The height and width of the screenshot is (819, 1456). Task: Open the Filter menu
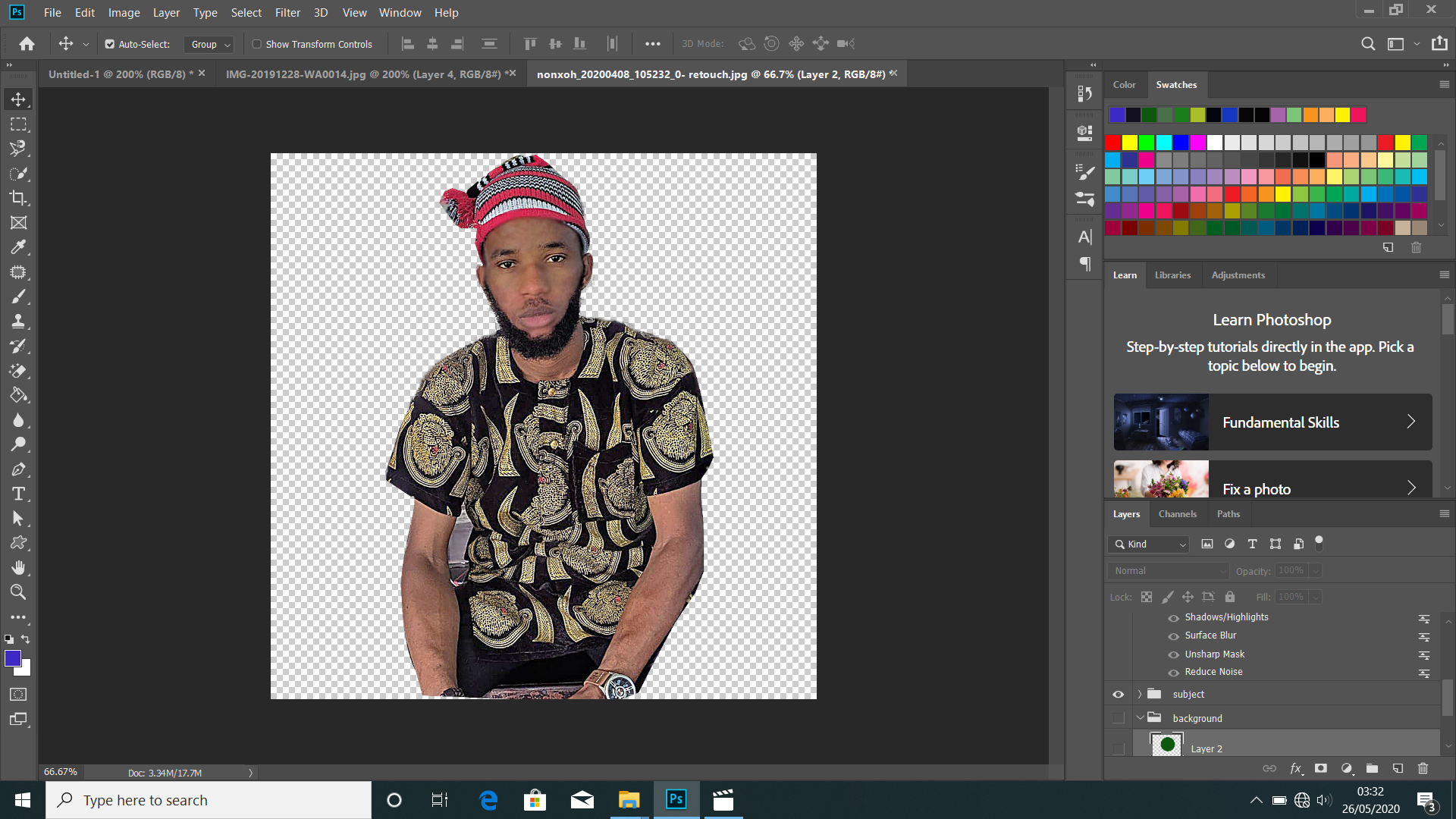287,12
